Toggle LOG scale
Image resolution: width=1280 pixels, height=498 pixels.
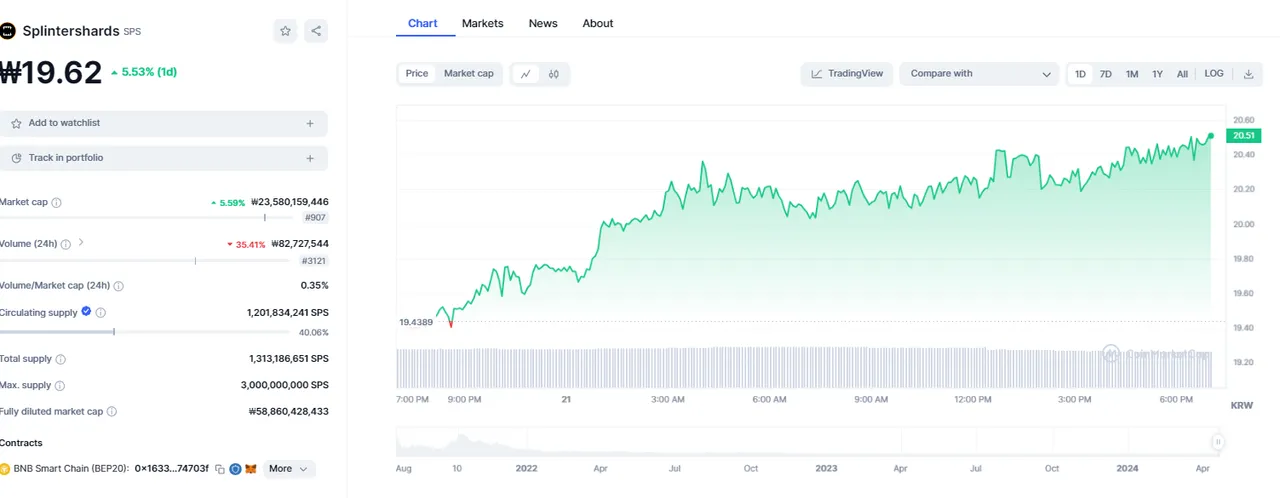(x=1214, y=74)
